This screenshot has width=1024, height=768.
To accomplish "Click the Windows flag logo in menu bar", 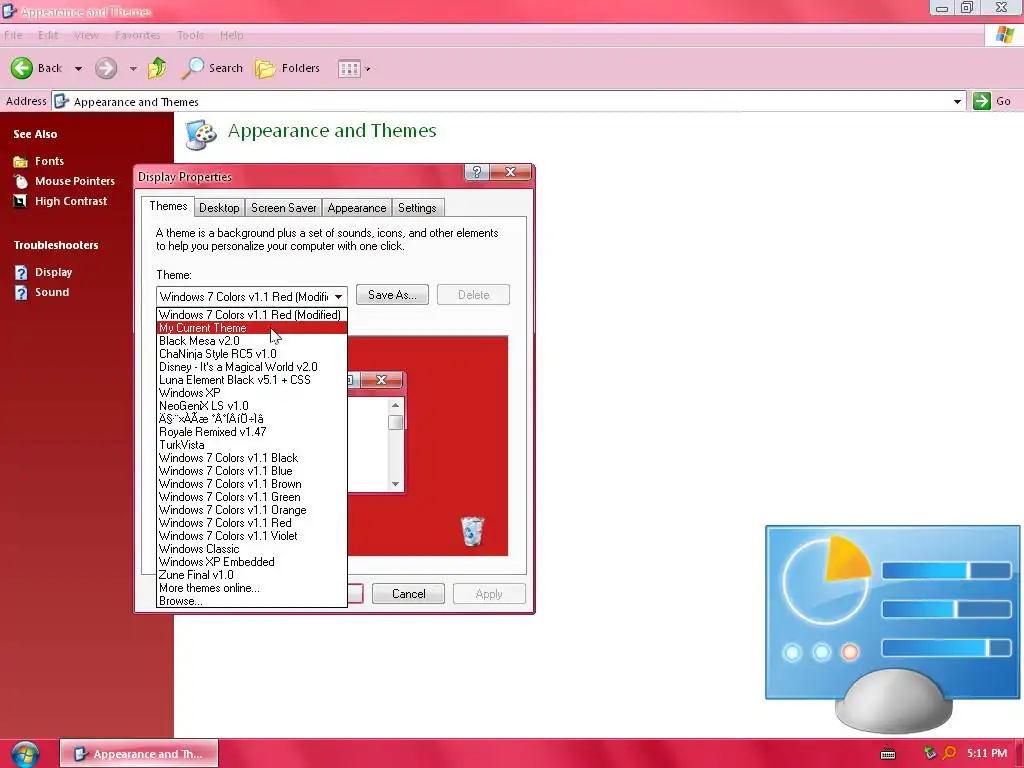I will click(x=1004, y=35).
